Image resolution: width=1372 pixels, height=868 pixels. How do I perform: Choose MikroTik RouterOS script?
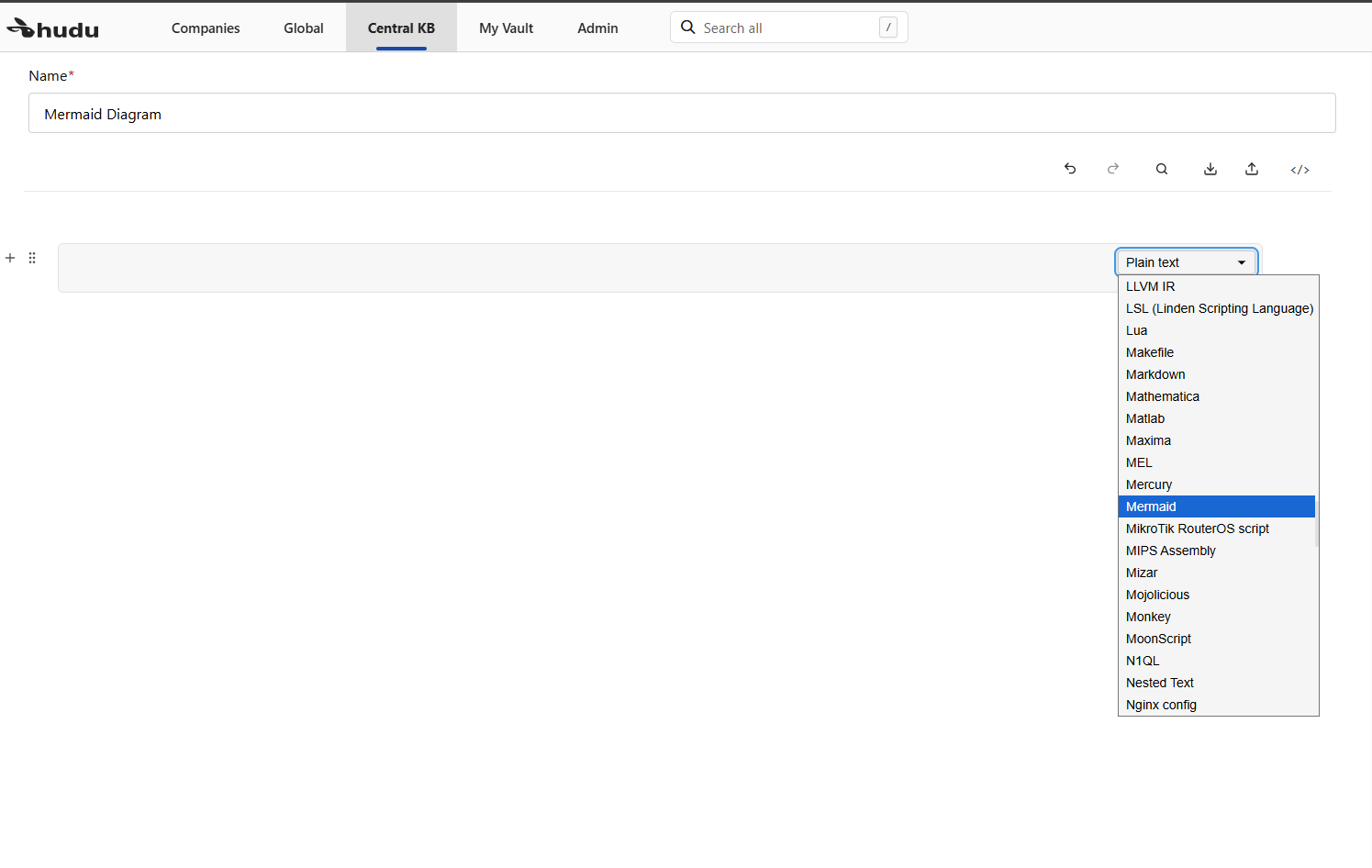pyautogui.click(x=1217, y=529)
